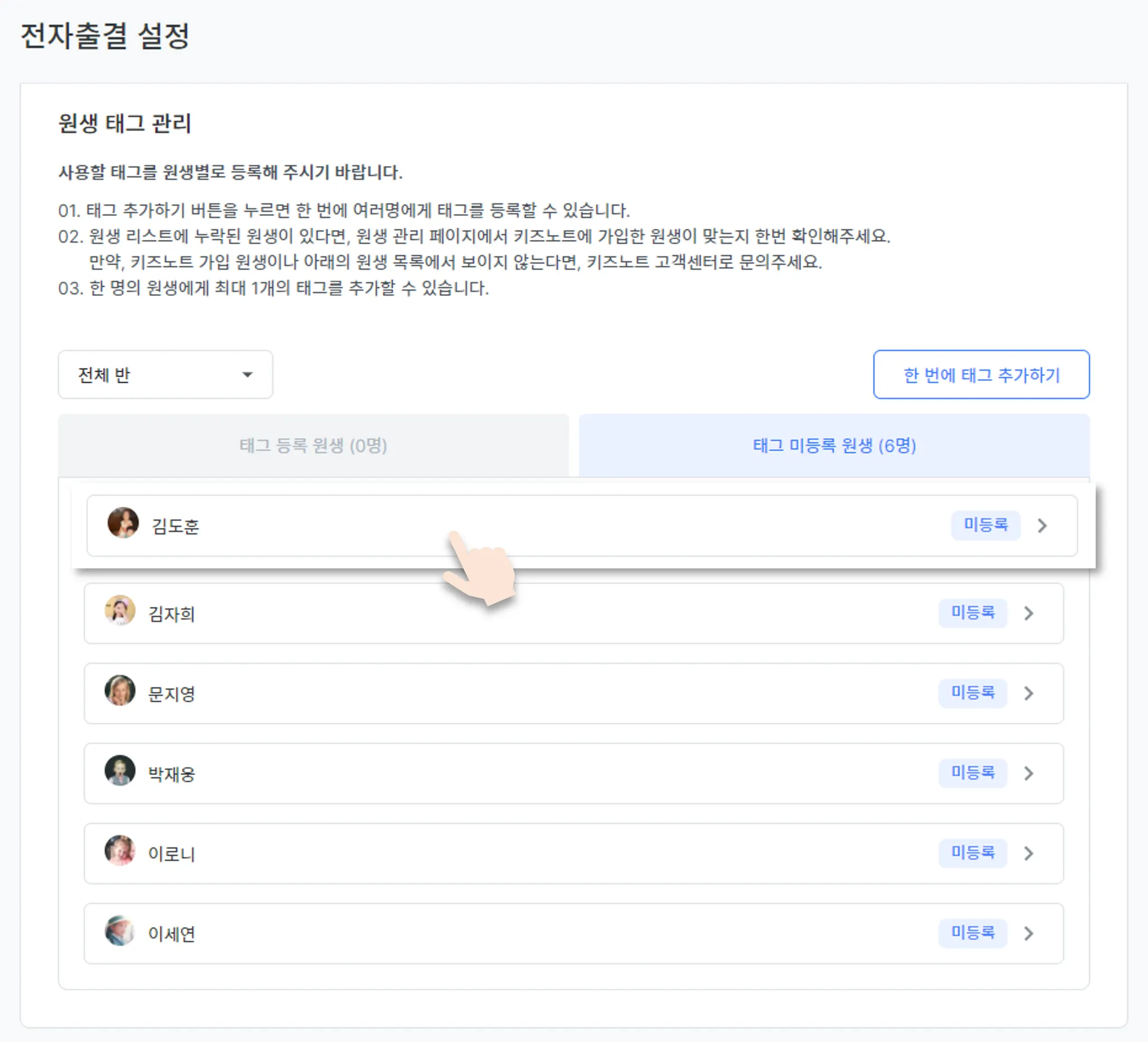Click 이세연's profile avatar
This screenshot has height=1042, width=1148.
click(119, 930)
